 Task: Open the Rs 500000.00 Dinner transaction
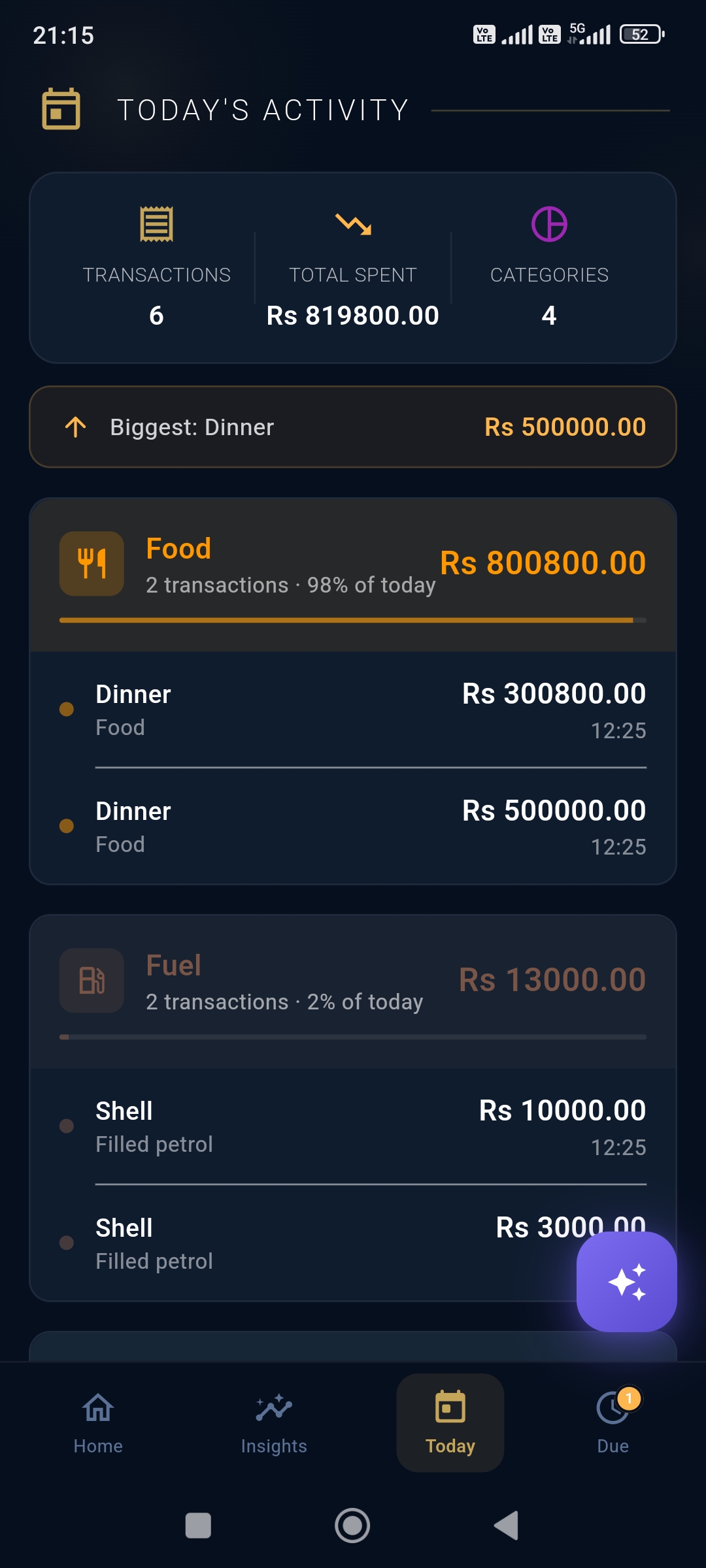353,826
